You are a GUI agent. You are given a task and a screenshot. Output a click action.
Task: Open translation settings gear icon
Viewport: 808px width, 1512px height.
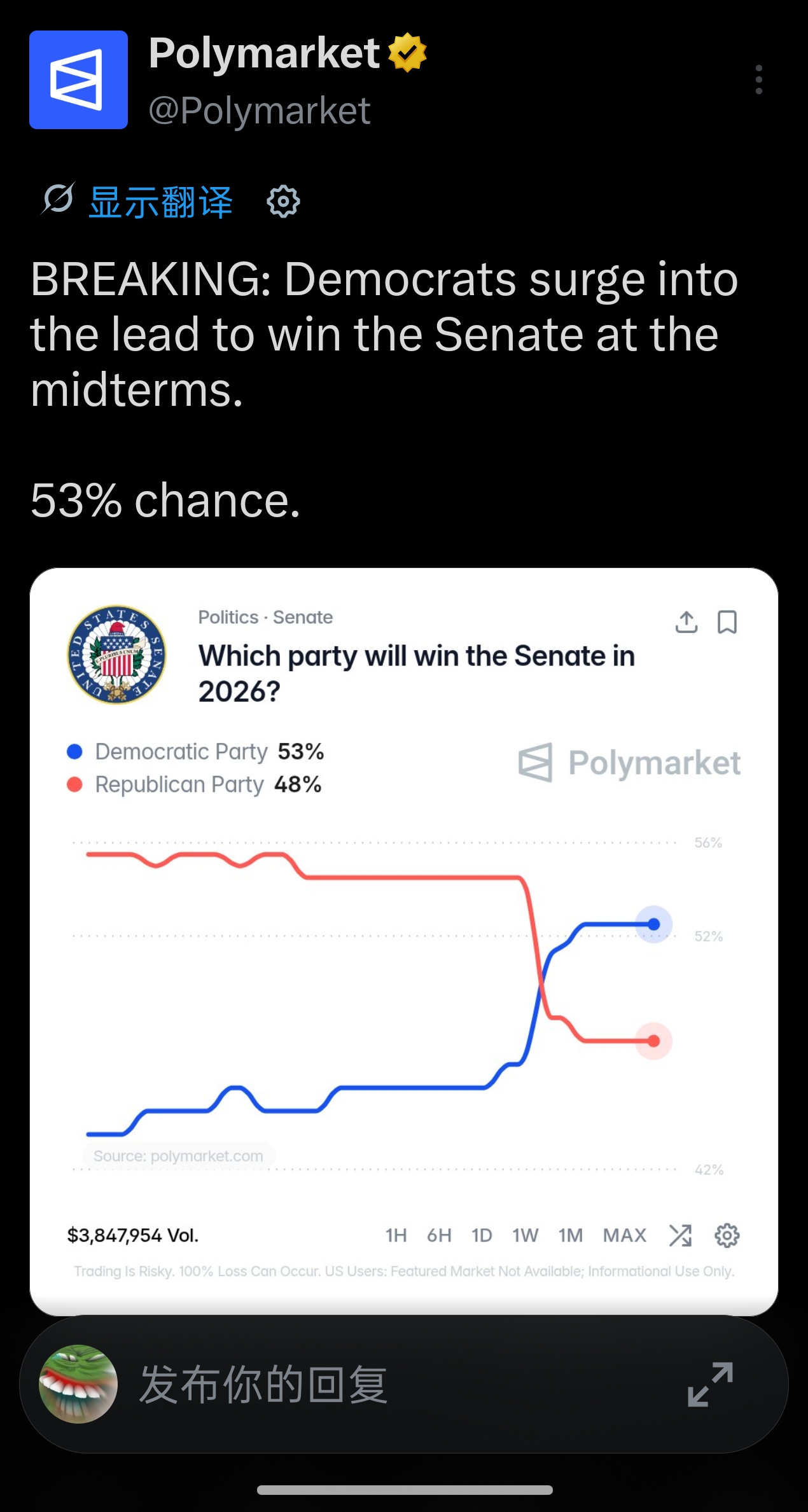(x=283, y=202)
